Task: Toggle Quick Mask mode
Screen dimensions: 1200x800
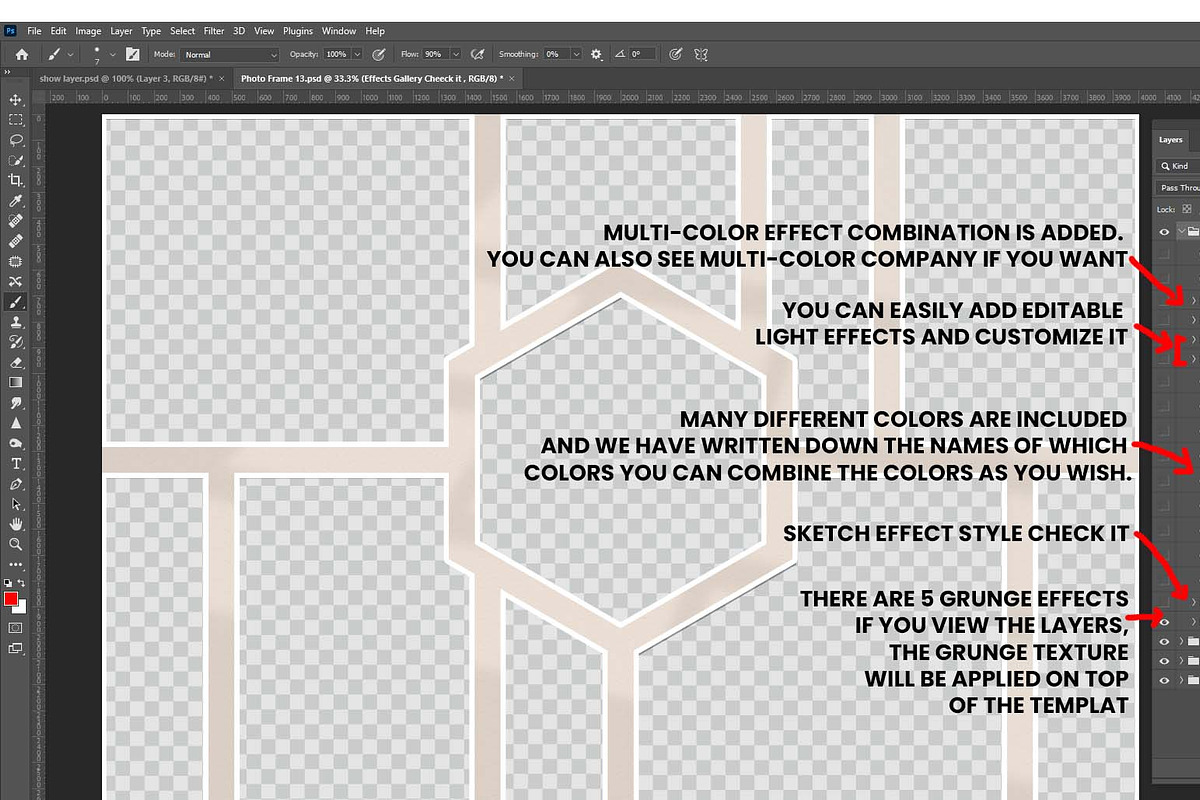Action: point(15,627)
